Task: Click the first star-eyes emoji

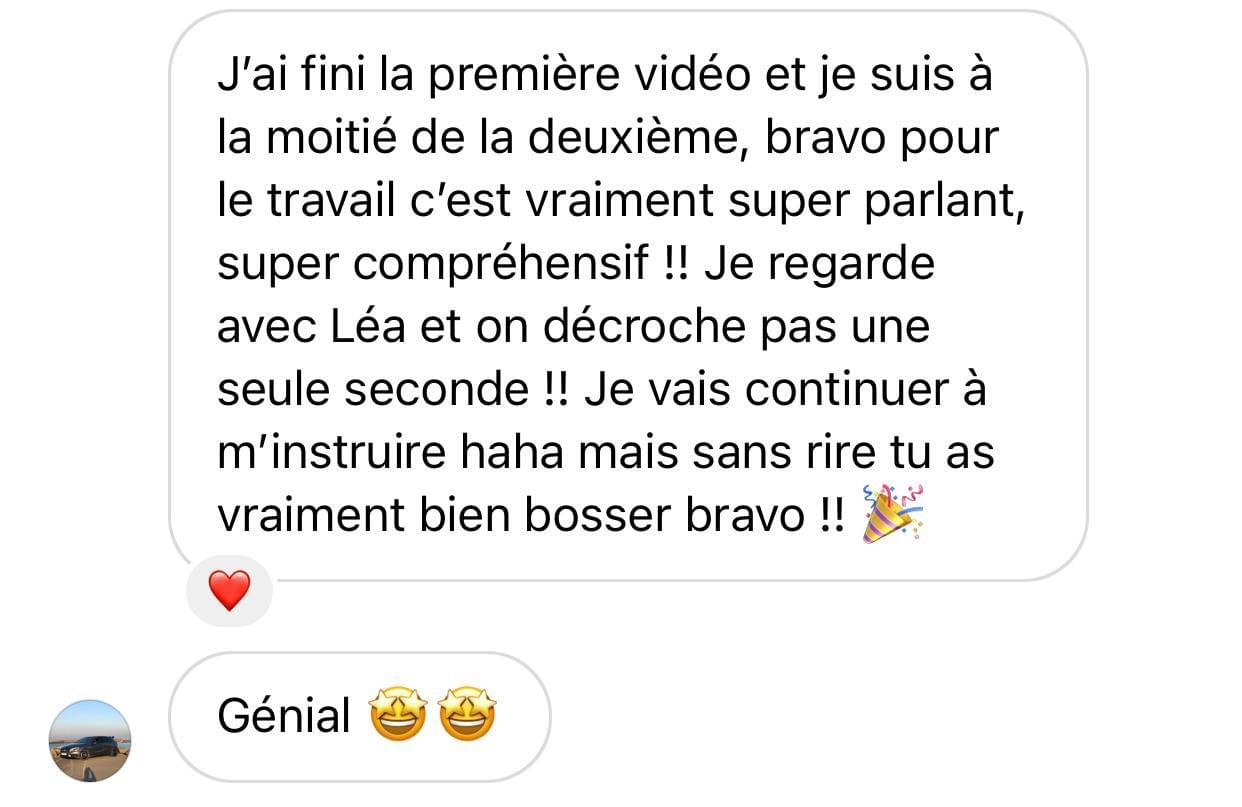Action: pos(398,716)
